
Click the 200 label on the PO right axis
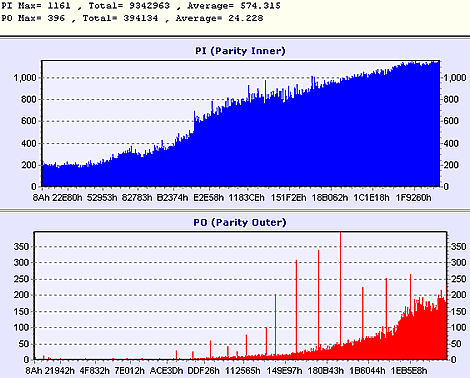[458, 295]
